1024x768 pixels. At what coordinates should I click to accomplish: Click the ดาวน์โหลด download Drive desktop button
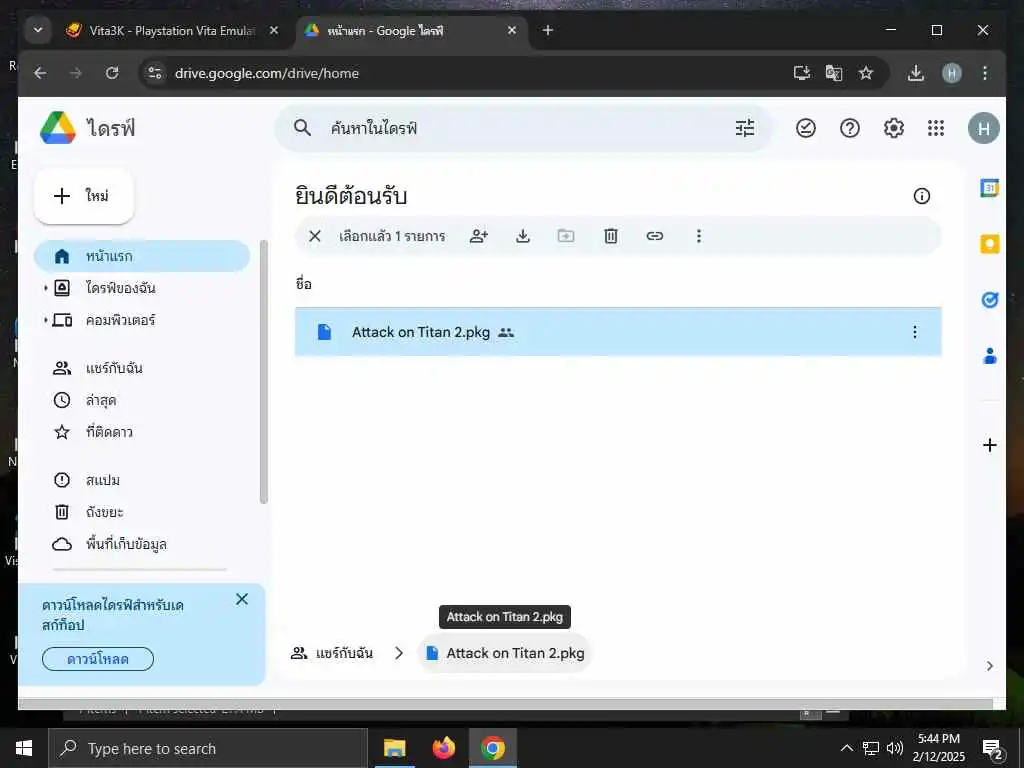tap(98, 659)
